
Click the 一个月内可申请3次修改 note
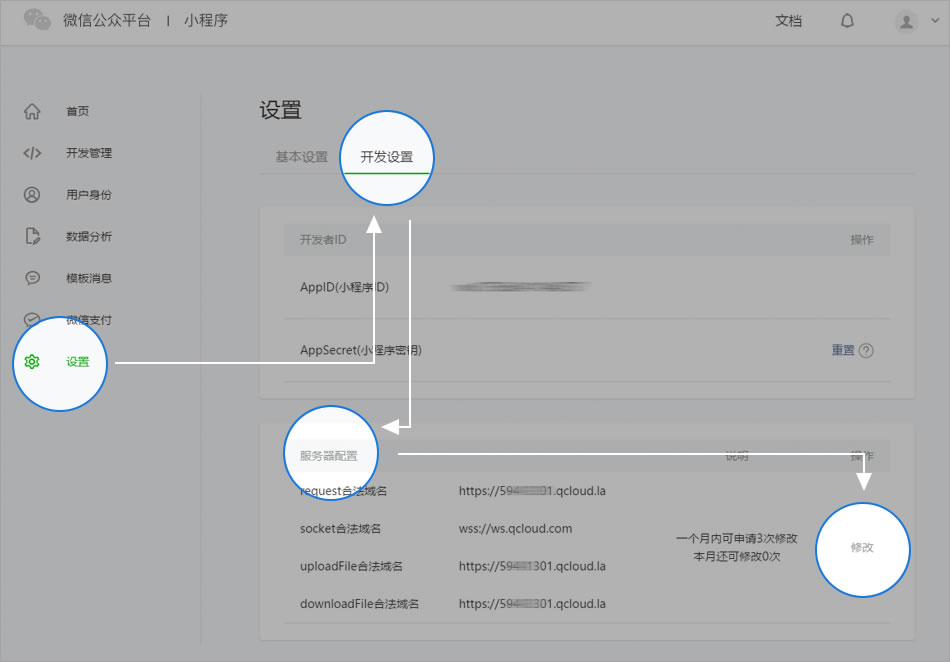737,538
